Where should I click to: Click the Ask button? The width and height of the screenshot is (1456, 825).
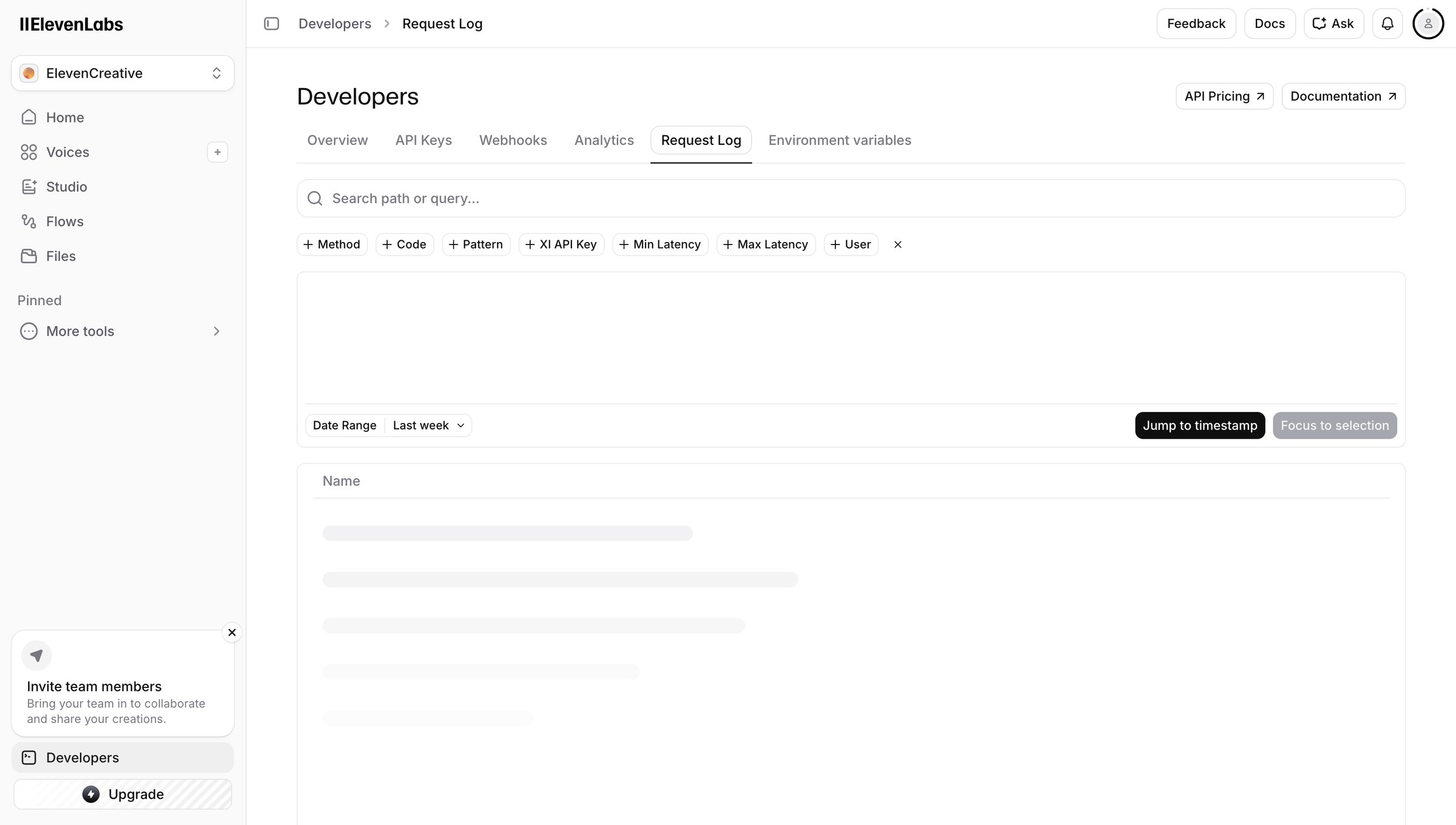1333,24
